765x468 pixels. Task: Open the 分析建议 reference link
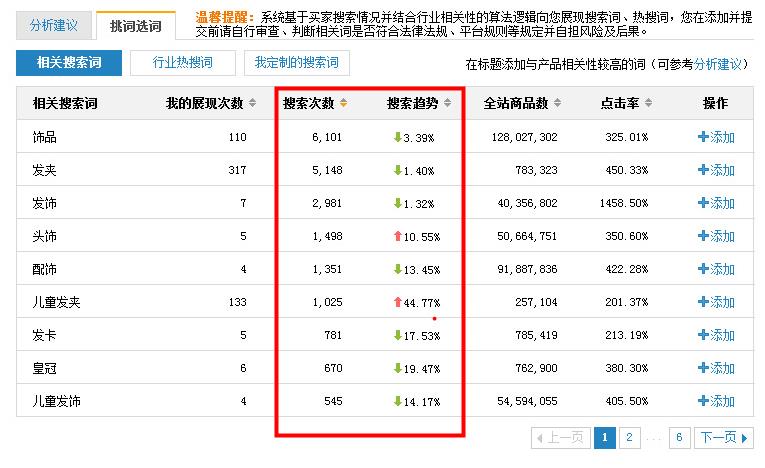(719, 64)
